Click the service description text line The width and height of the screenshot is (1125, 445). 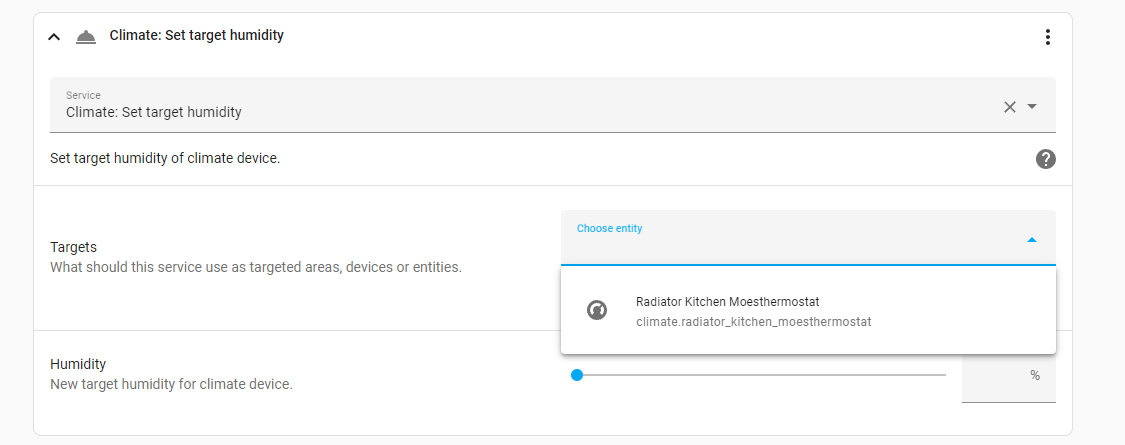(164, 158)
